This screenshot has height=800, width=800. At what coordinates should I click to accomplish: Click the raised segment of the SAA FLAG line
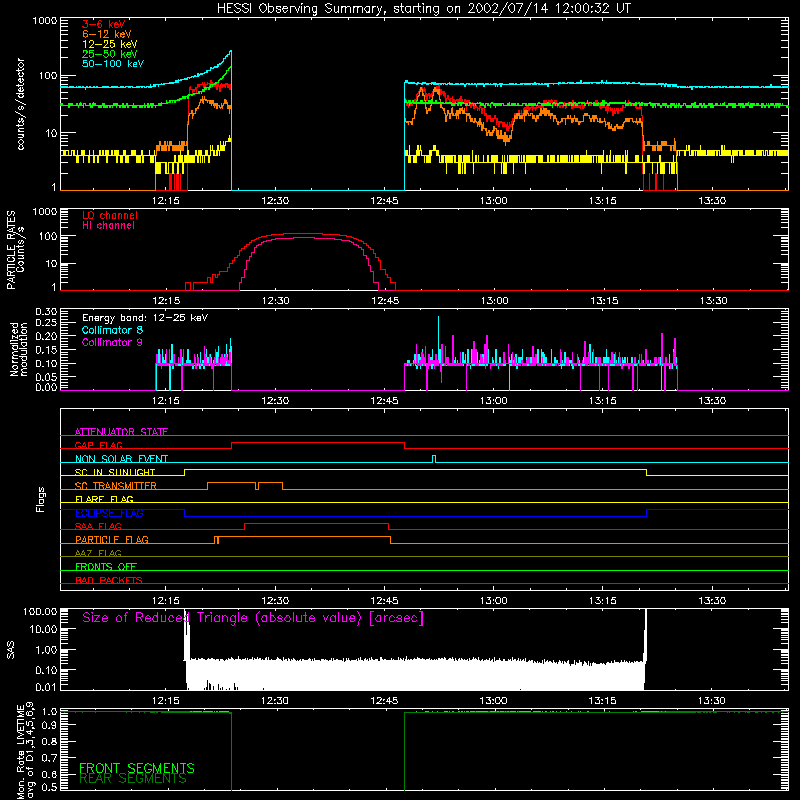pyautogui.click(x=316, y=523)
